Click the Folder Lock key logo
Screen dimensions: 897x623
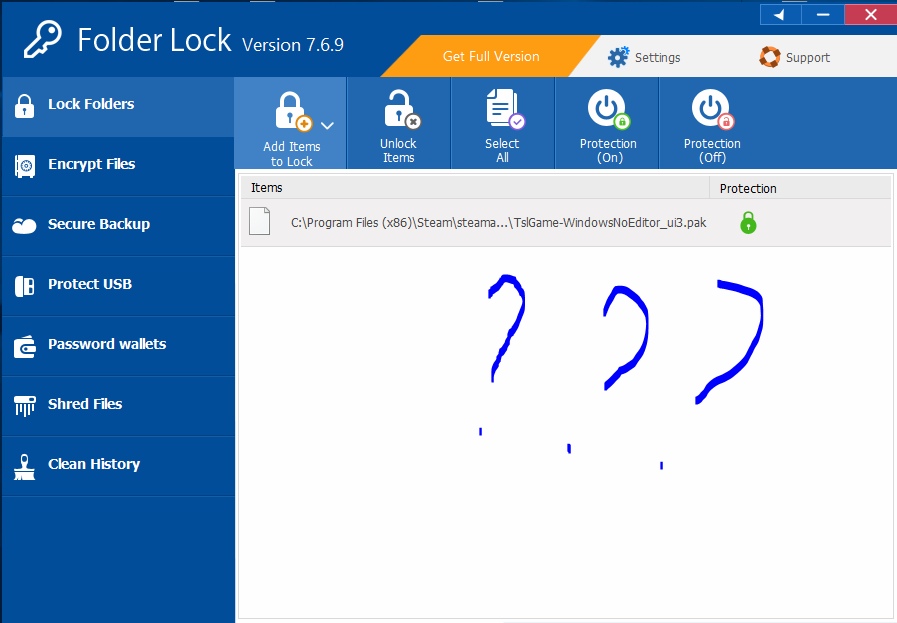42,39
